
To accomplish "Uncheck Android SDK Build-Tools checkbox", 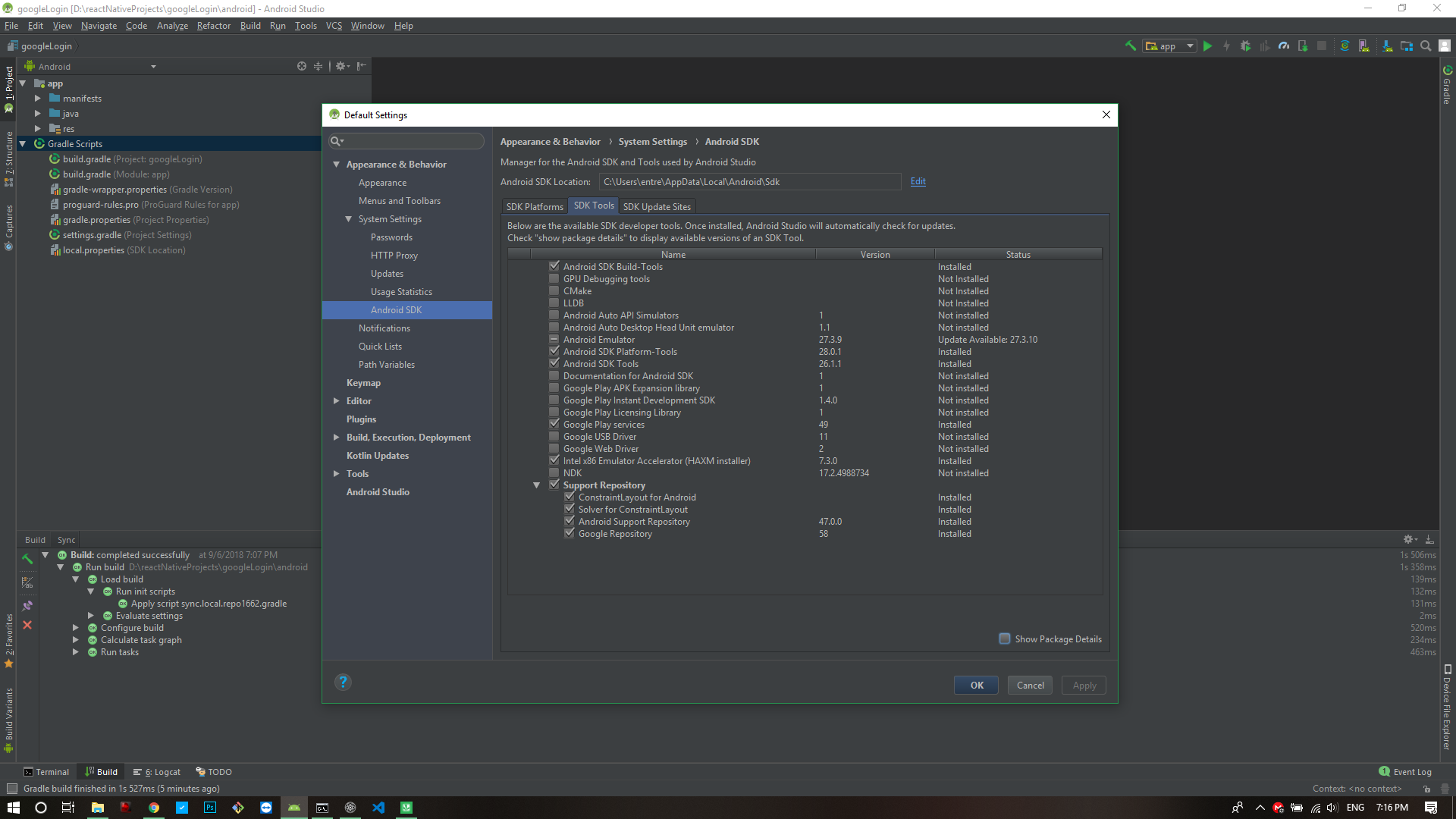I will (x=554, y=266).
